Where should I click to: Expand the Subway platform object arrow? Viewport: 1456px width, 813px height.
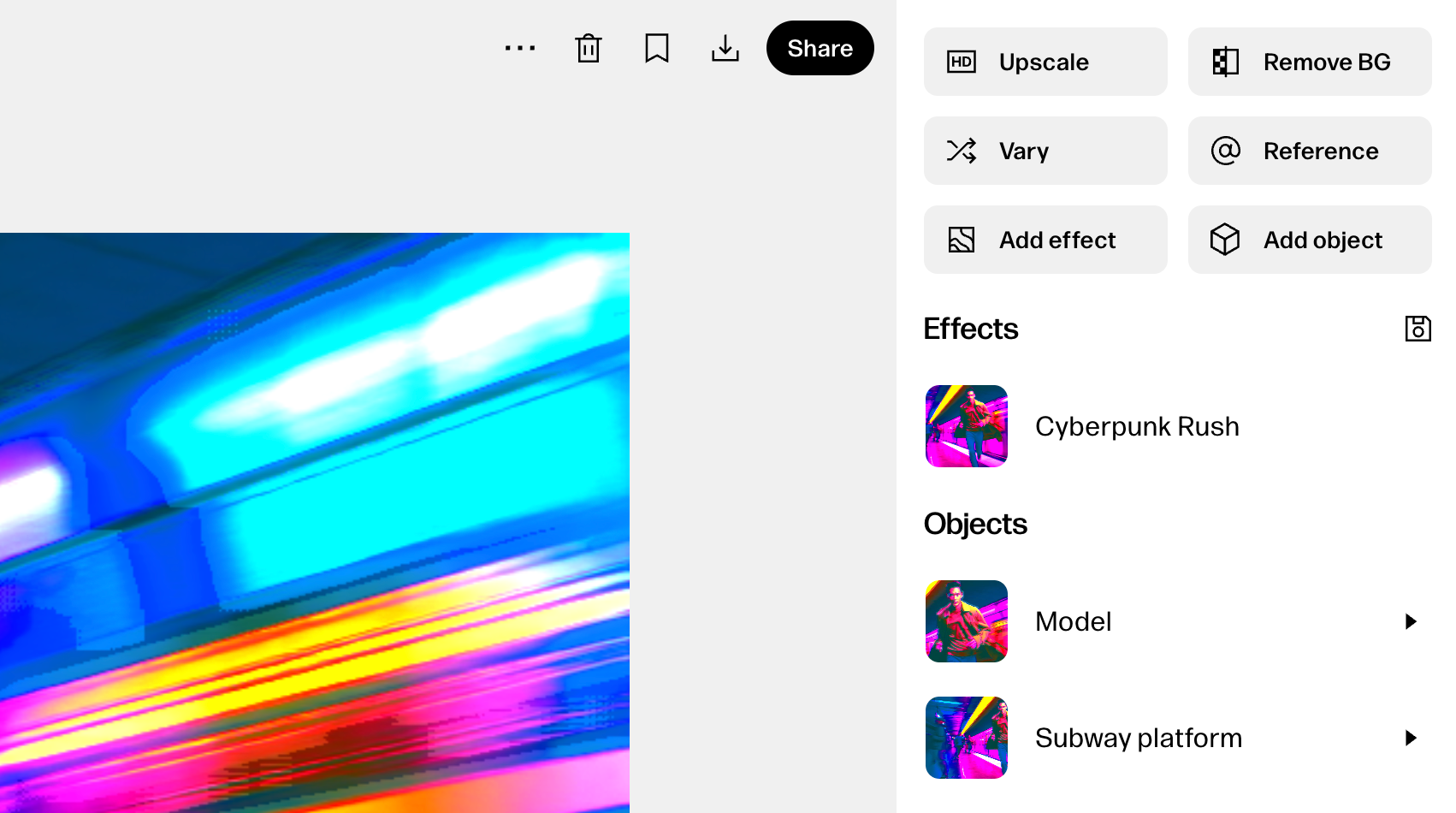click(x=1411, y=738)
